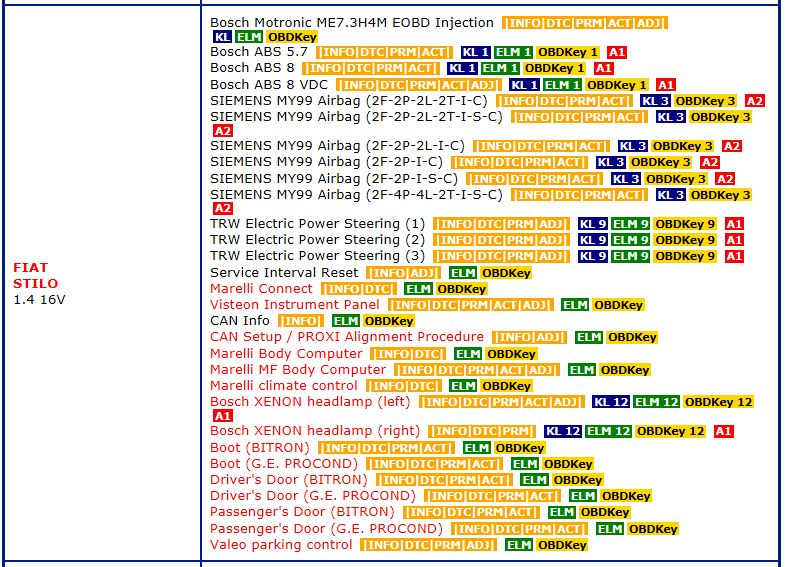Click the A2 badge for Airbag (2F-2P-2L-I-C)
The image size is (785, 567).
pos(731,146)
